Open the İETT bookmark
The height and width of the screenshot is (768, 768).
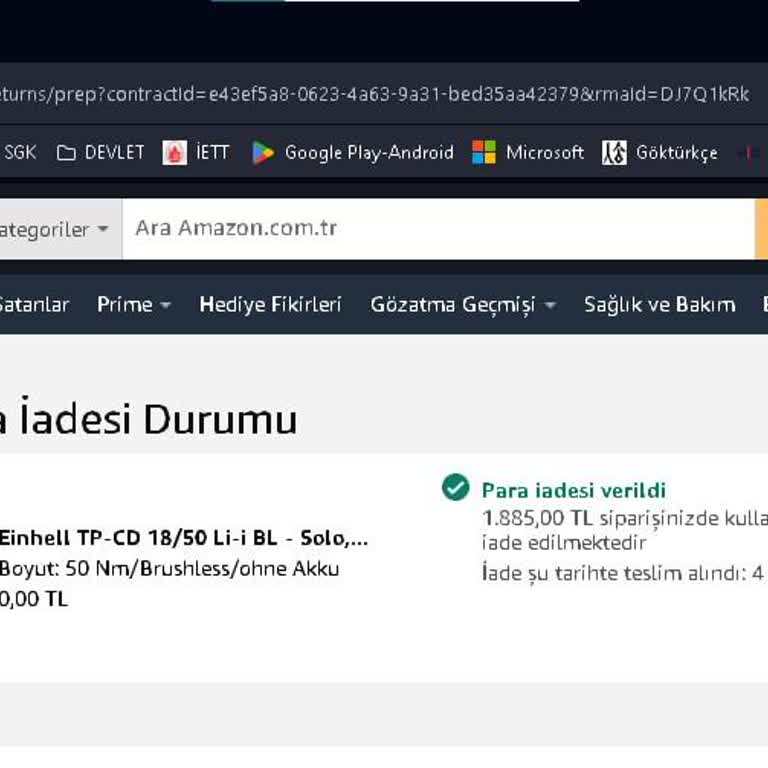(x=196, y=153)
